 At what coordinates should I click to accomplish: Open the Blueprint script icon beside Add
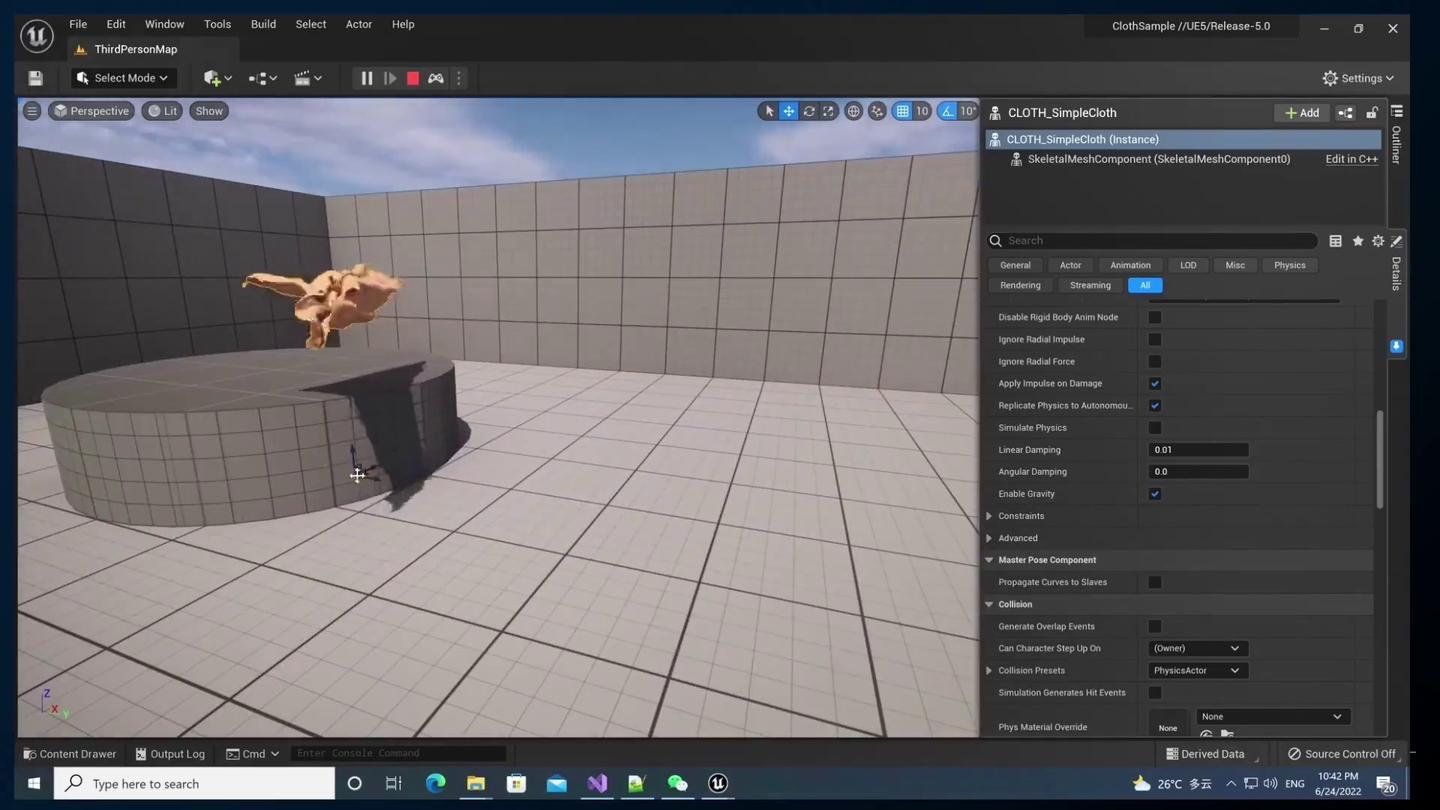pos(1345,113)
